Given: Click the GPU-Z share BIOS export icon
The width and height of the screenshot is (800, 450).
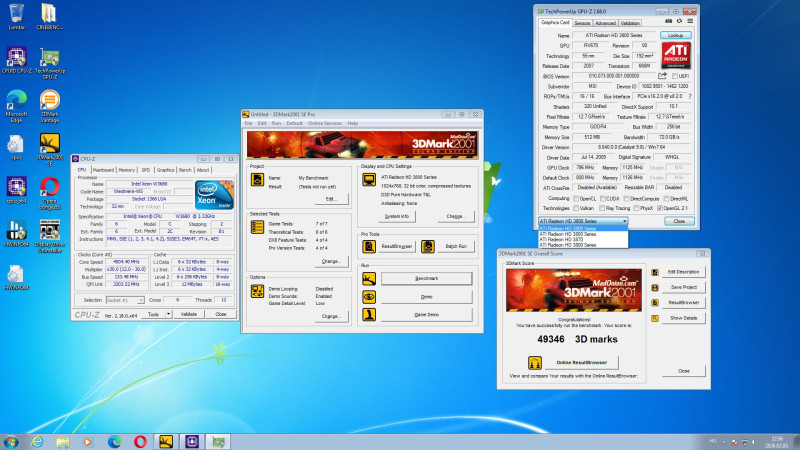Looking at the screenshot, I should pos(661,75).
